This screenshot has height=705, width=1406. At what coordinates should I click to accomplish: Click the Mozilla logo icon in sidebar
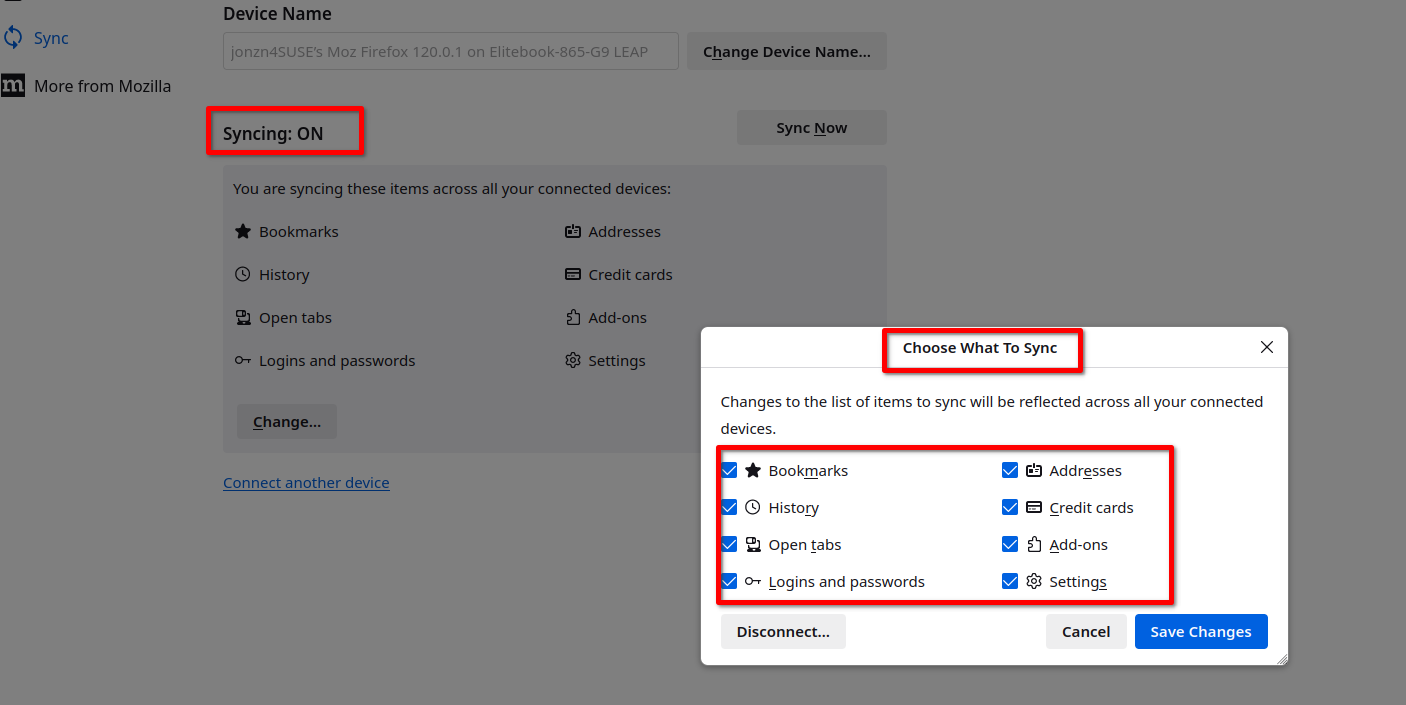[x=13, y=86]
